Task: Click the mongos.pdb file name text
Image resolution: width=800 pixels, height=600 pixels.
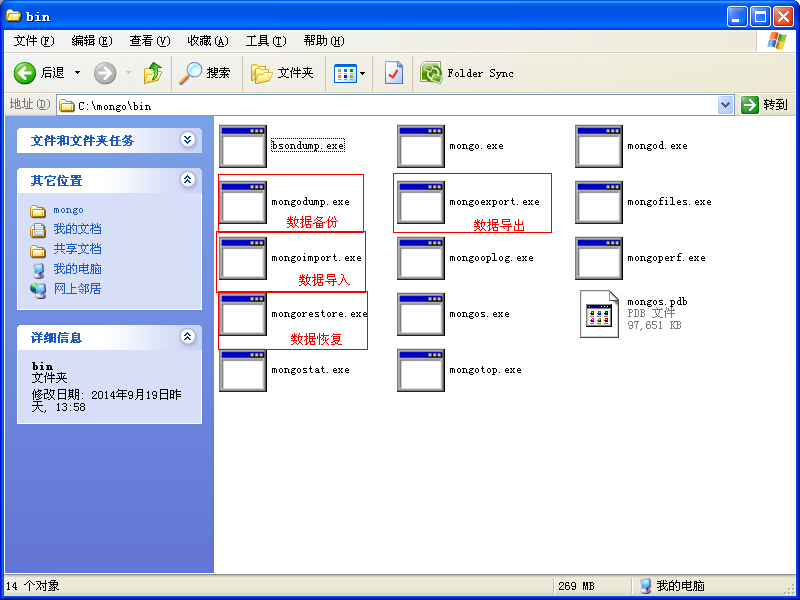Action: [657, 302]
